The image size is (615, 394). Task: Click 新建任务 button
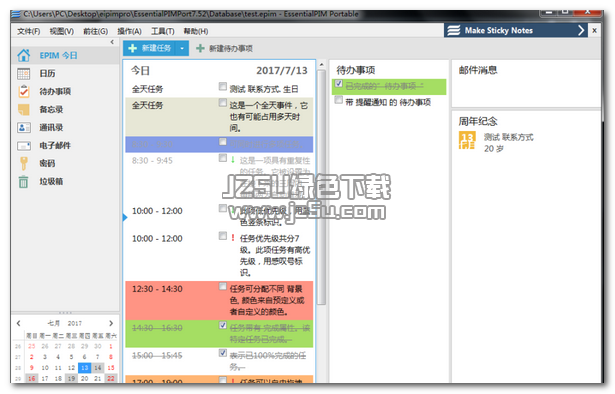coord(150,48)
